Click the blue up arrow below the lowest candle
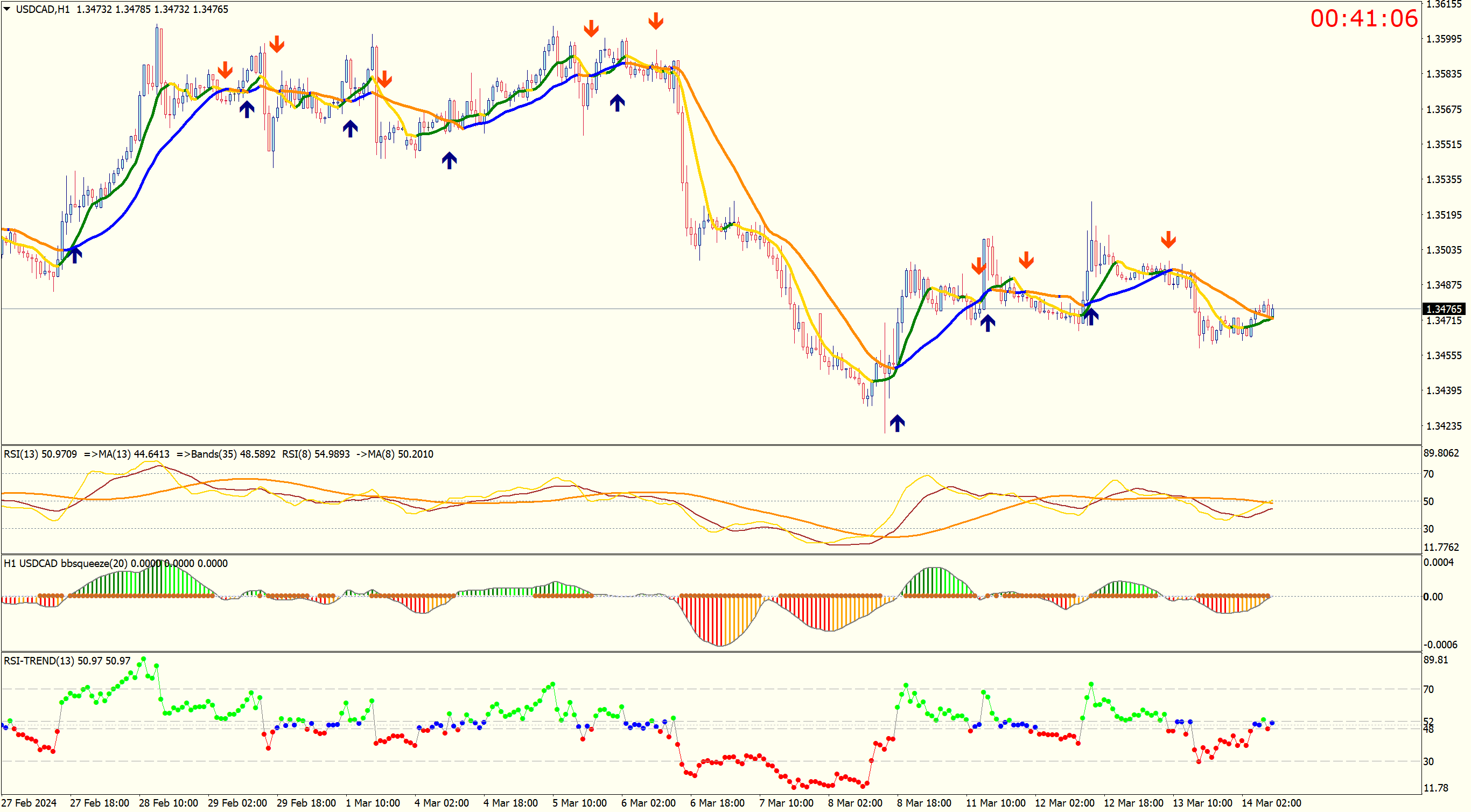Screen dimensions: 1471x812 [x=896, y=423]
